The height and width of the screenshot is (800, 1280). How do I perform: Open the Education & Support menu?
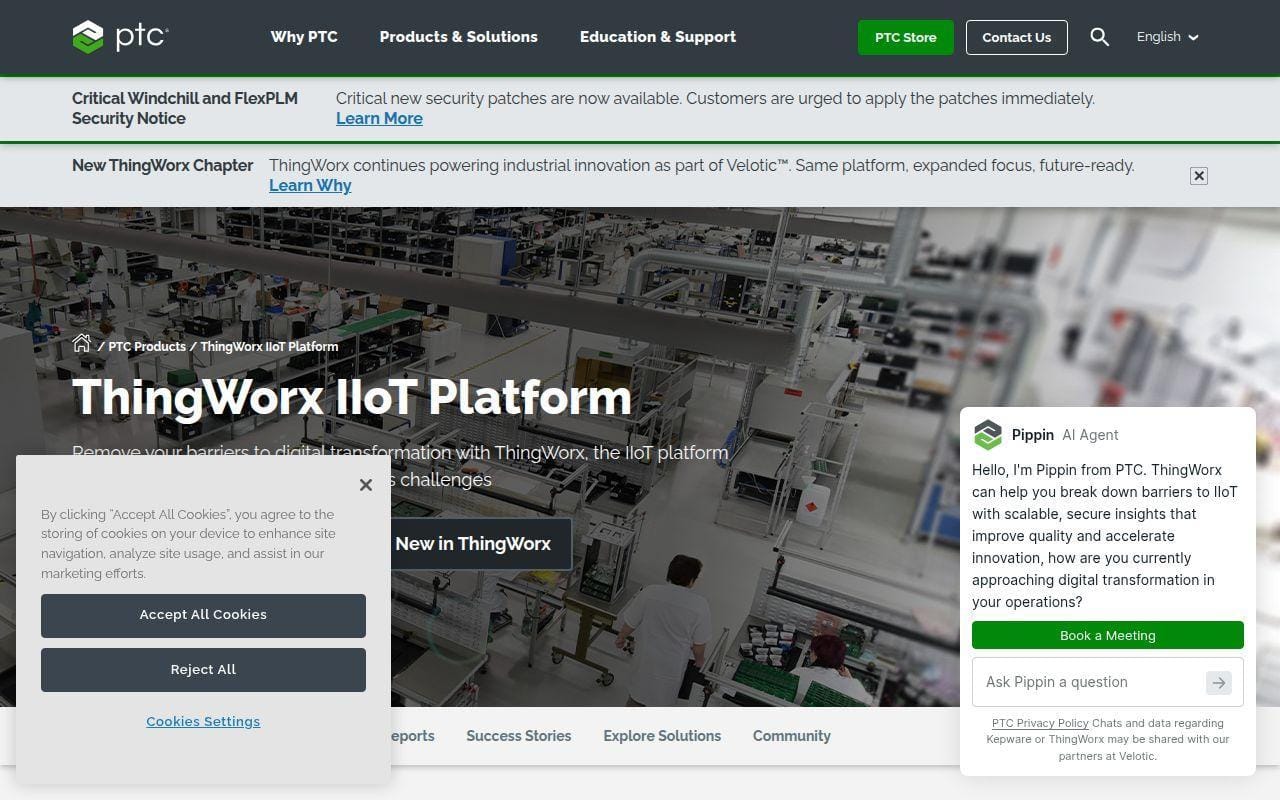(x=658, y=37)
